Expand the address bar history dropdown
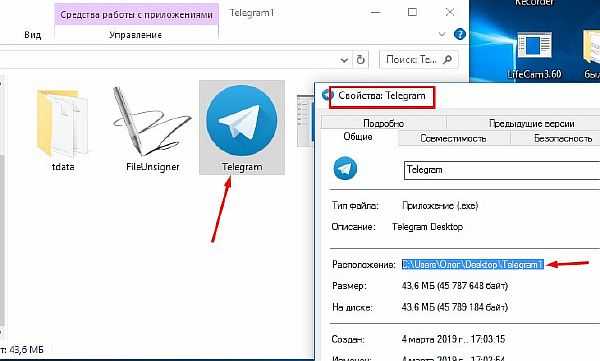 pyautogui.click(x=344, y=60)
